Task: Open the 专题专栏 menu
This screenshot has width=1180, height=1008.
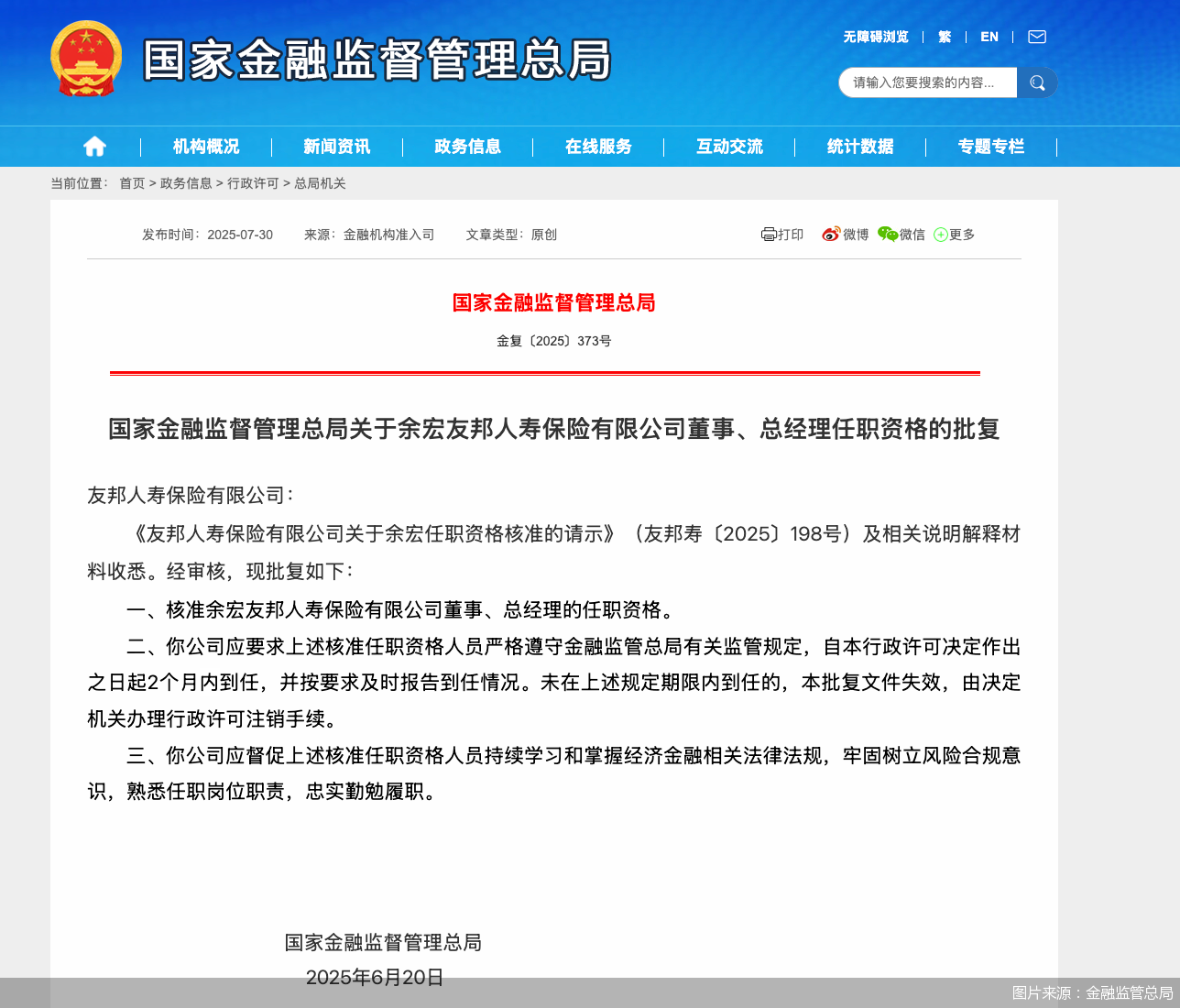Action: click(991, 147)
